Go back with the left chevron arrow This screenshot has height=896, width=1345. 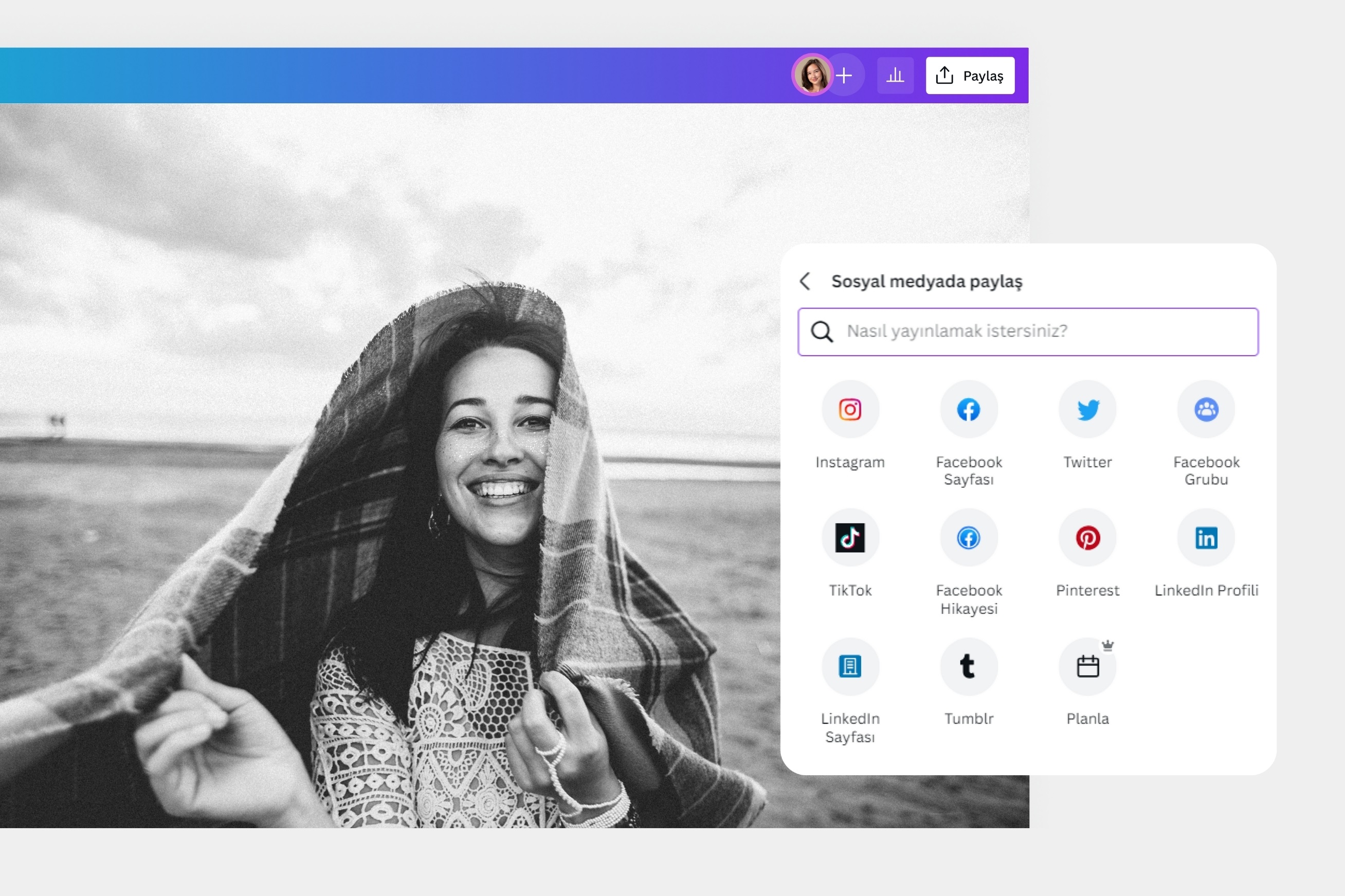pos(805,281)
